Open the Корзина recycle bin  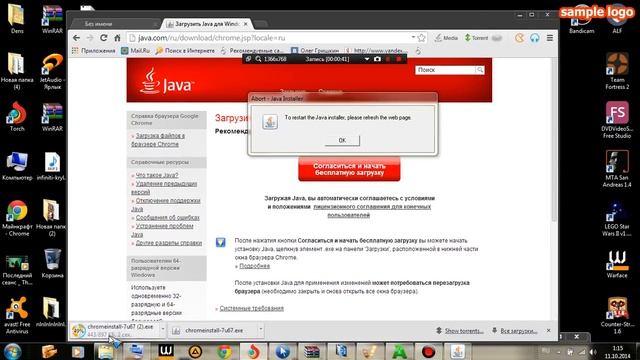click(x=52, y=263)
